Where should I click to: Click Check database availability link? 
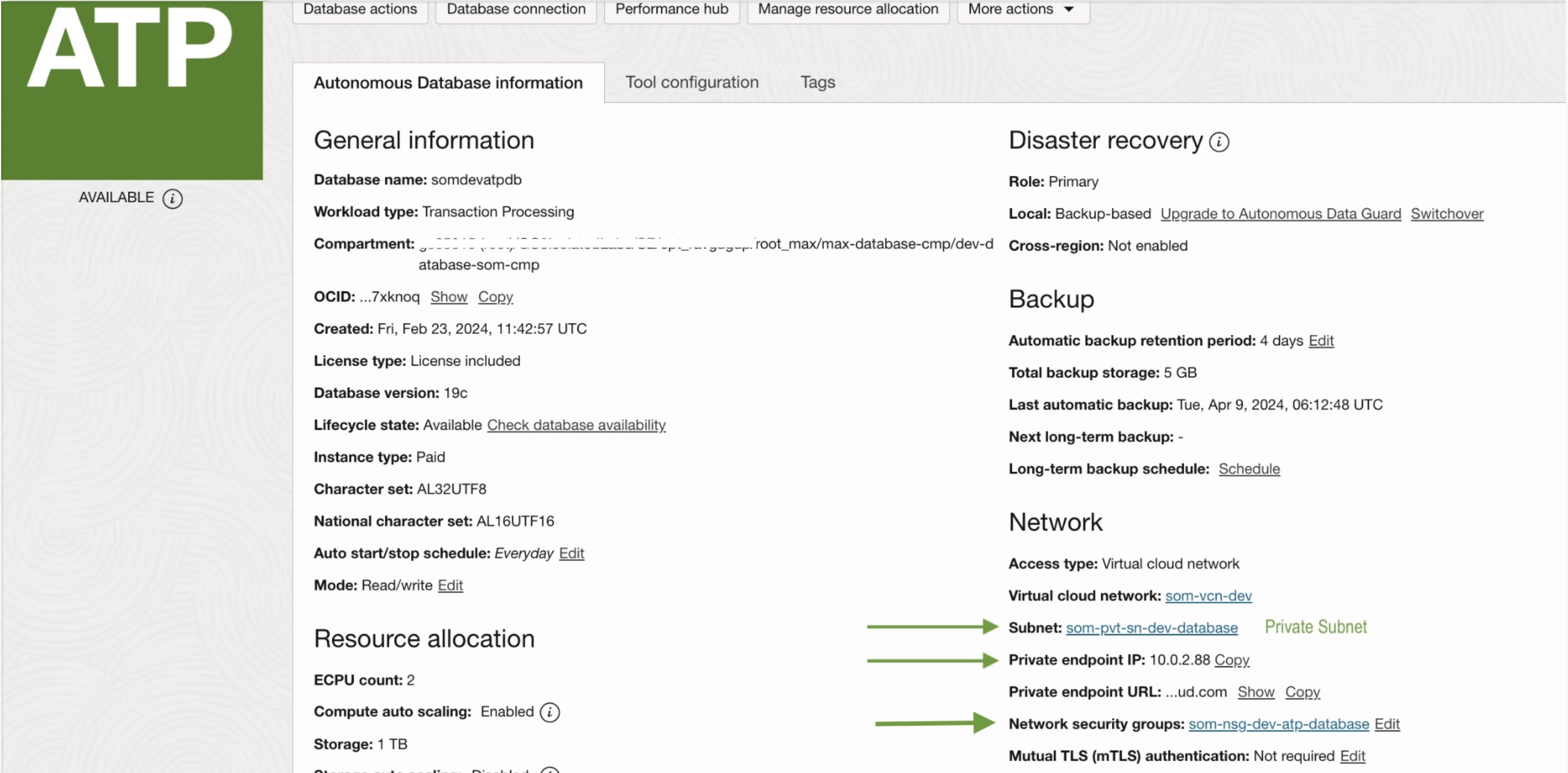[576, 426]
